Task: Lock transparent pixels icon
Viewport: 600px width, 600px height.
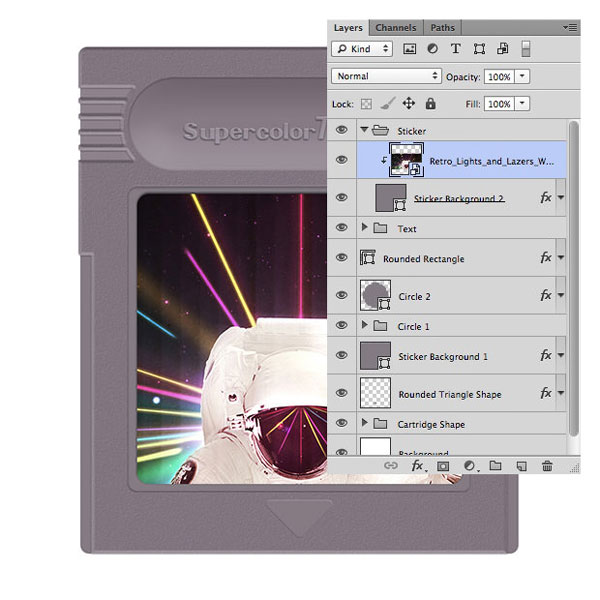Action: click(366, 104)
